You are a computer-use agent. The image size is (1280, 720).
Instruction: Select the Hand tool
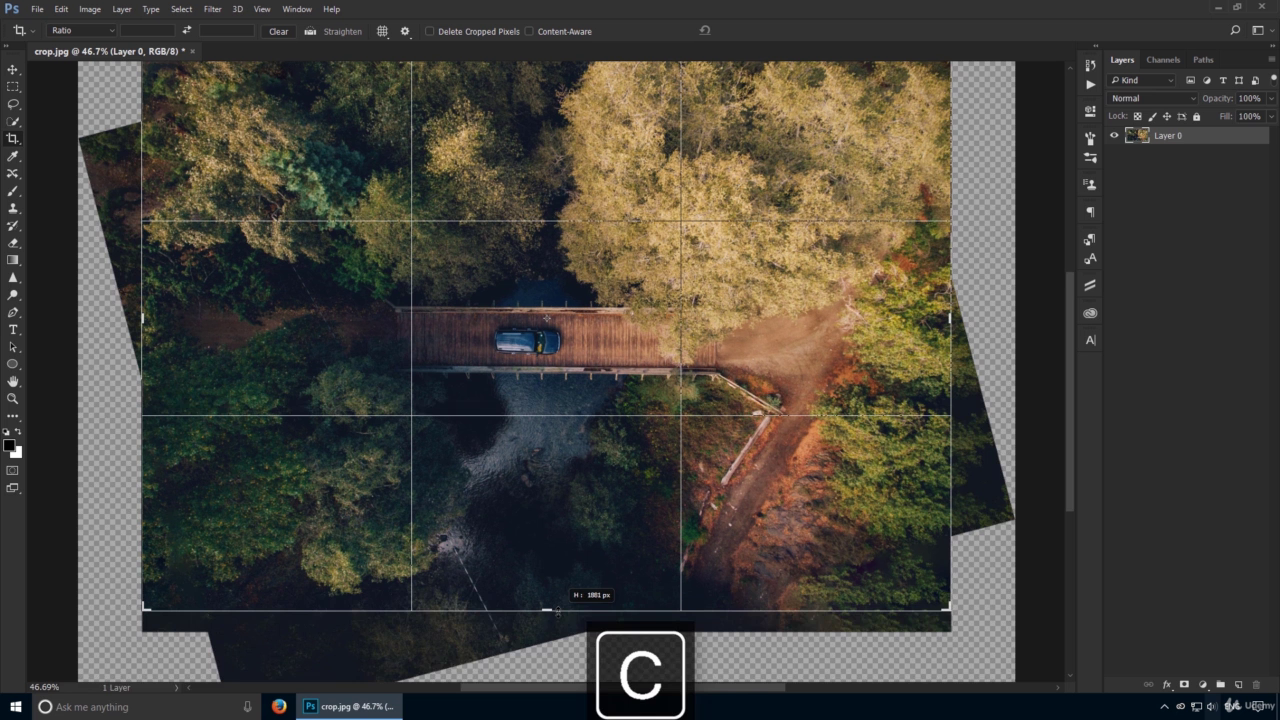click(13, 381)
